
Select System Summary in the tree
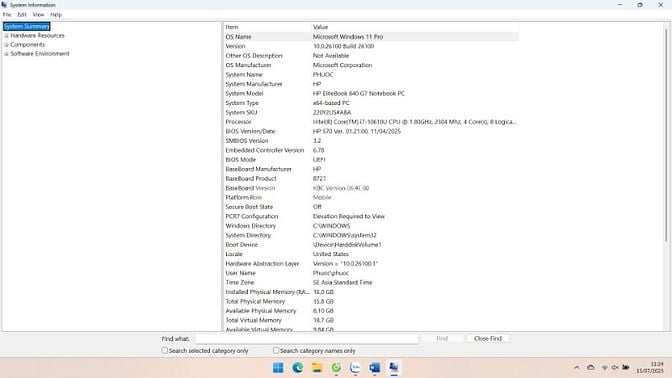[27, 27]
